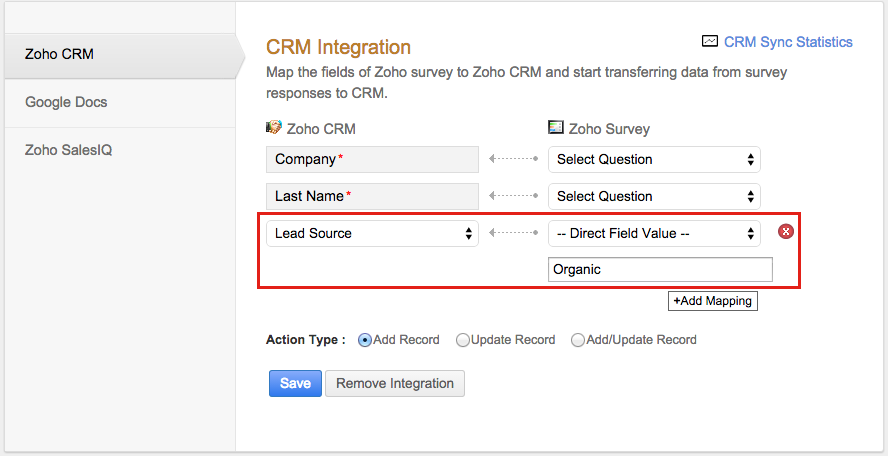888x456 pixels.
Task: Click the Organic direct value text field
Action: [660, 269]
